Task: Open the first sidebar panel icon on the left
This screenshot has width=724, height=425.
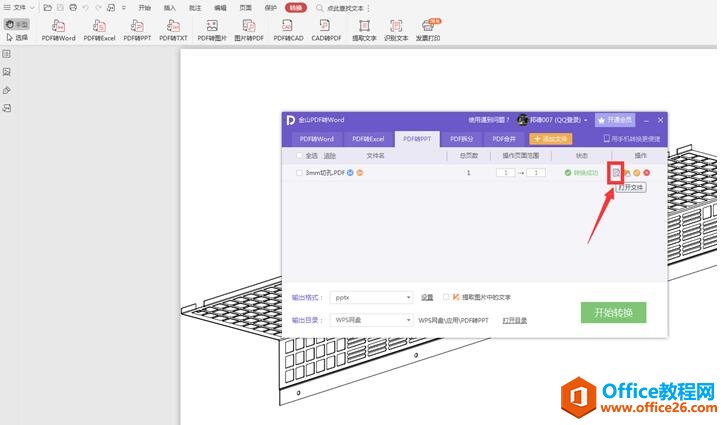Action: [x=6, y=54]
